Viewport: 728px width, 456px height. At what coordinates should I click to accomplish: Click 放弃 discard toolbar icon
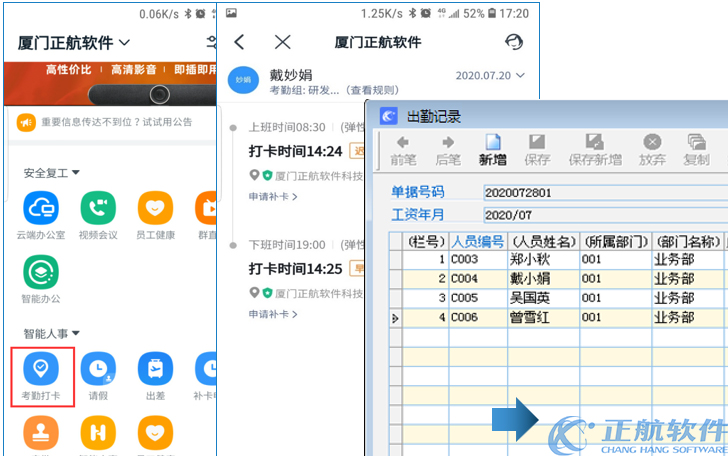[x=652, y=150]
